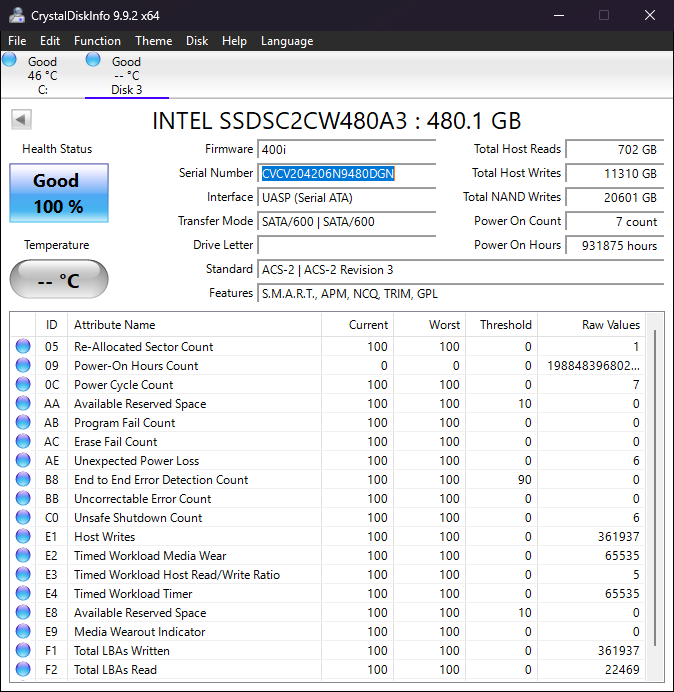Click status orb for E1 Host Writes

point(23,536)
